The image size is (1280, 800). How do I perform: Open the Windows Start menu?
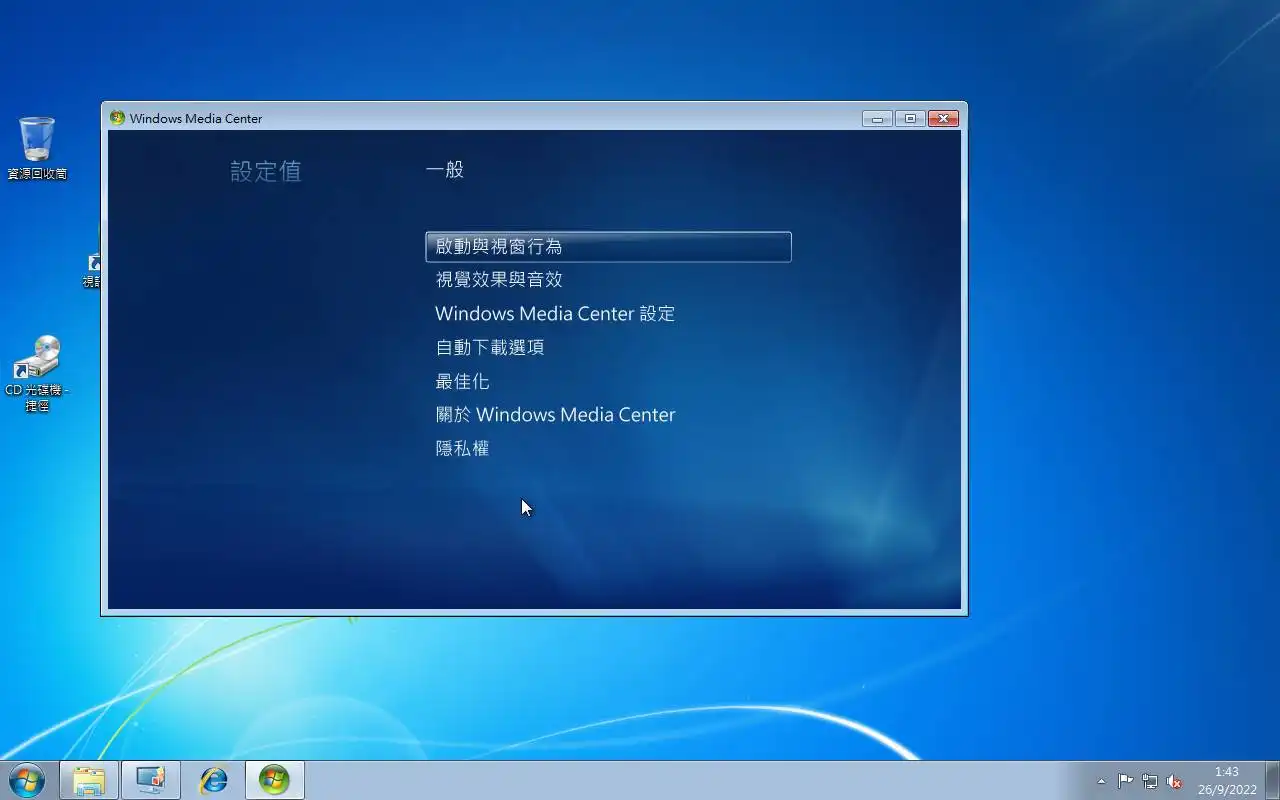tap(27, 780)
